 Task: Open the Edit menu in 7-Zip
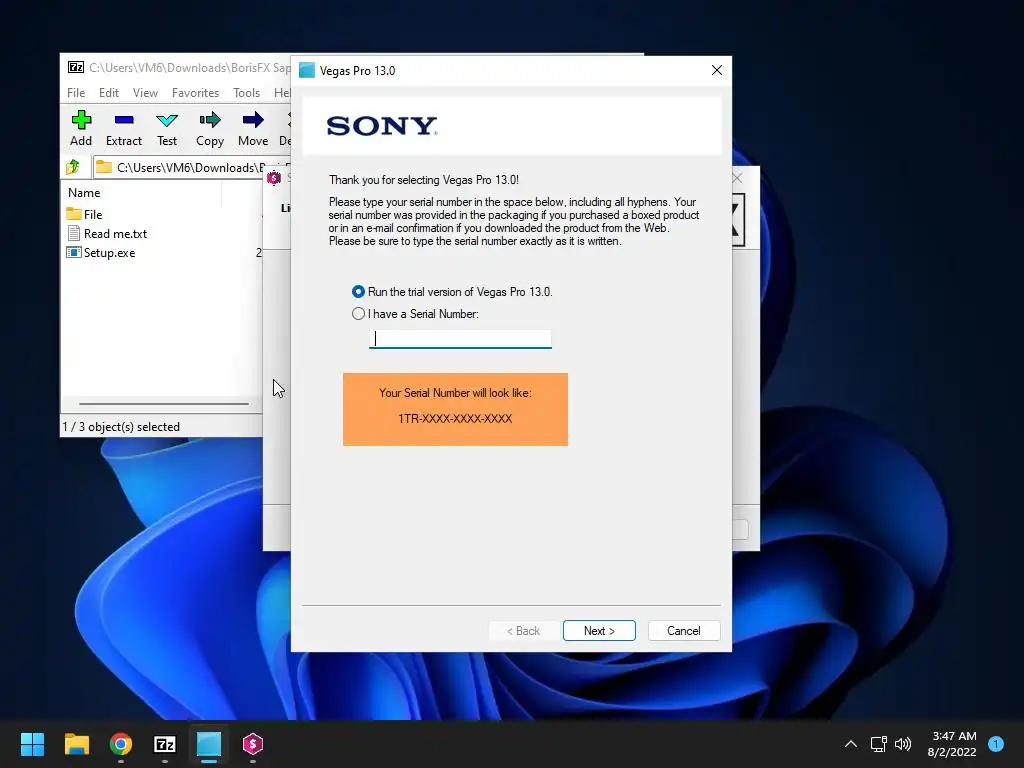[x=108, y=93]
